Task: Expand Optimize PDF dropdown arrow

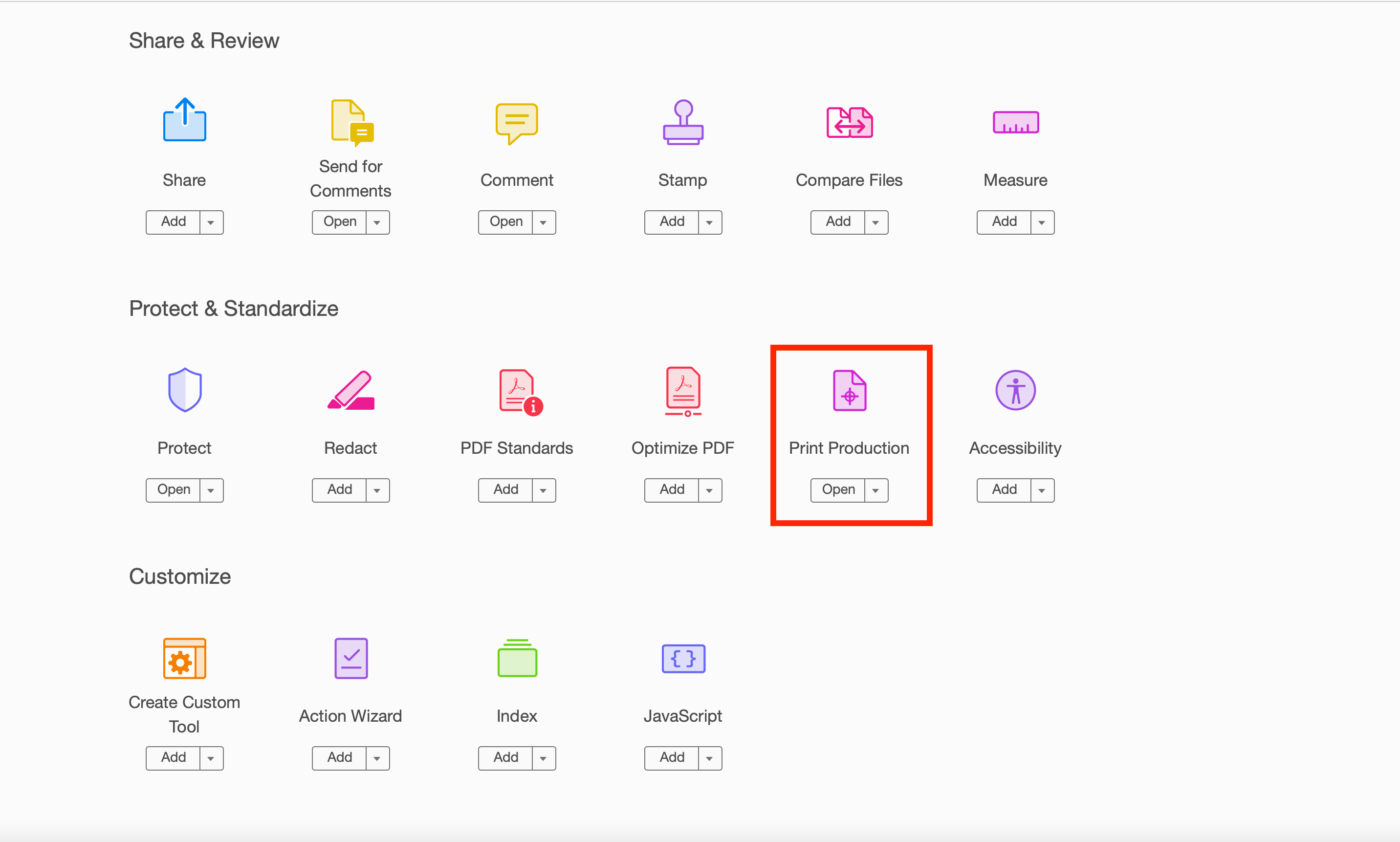Action: click(x=710, y=490)
